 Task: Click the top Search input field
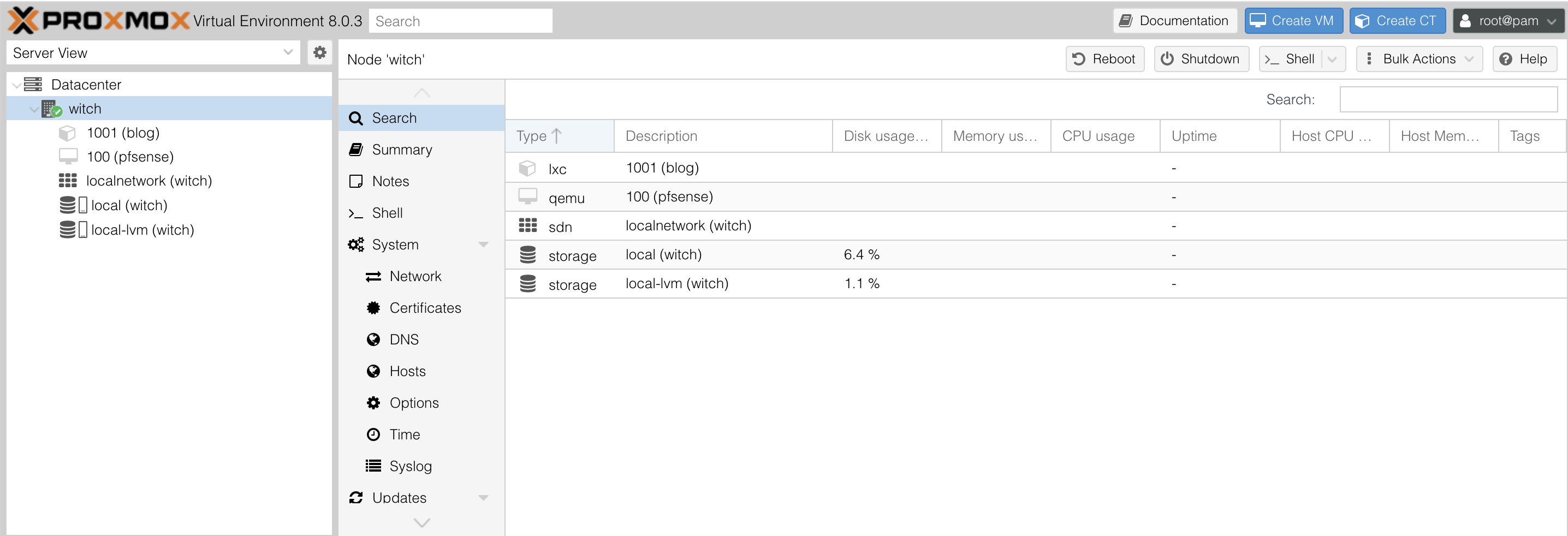coord(460,21)
